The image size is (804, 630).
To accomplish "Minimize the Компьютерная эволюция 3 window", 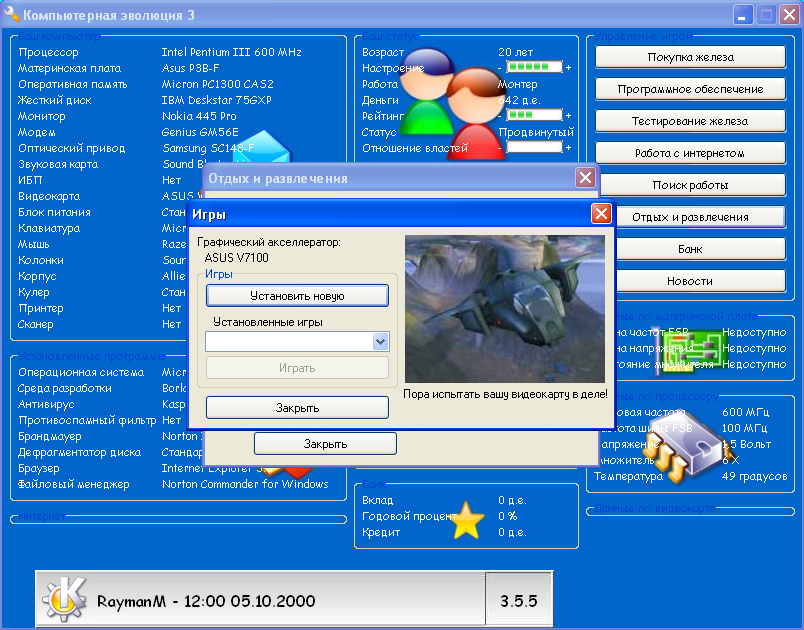I will (x=742, y=14).
